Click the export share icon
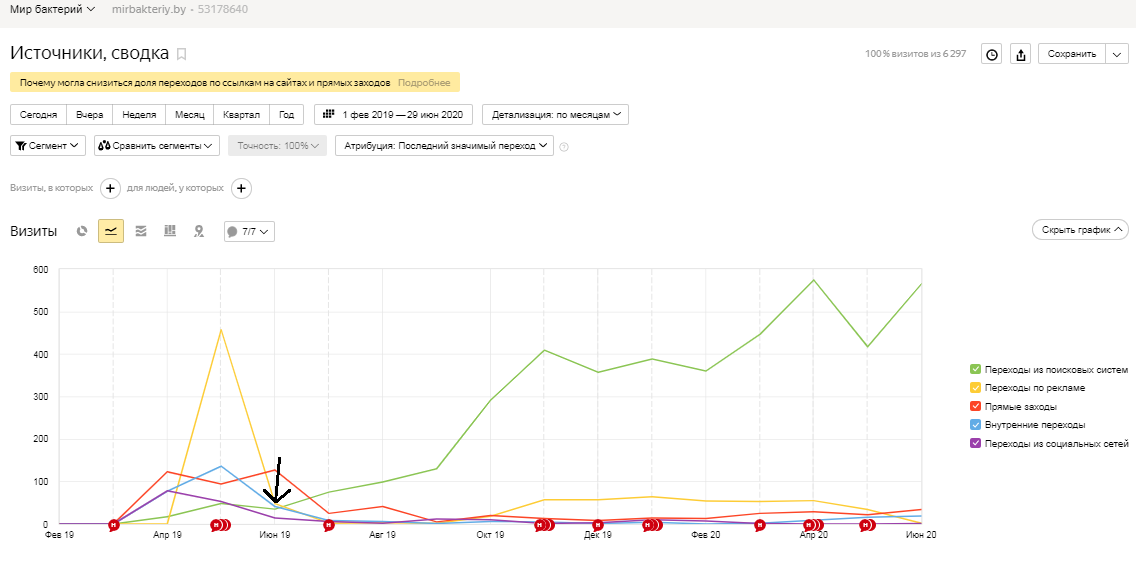 click(x=1021, y=54)
